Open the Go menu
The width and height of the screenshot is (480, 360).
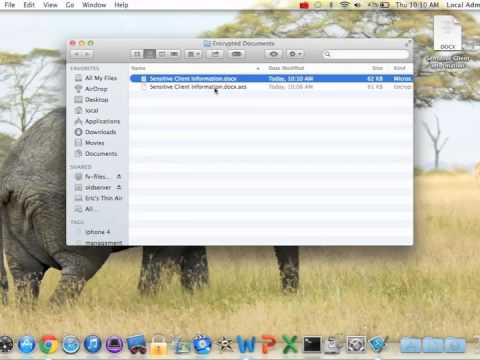(70, 5)
